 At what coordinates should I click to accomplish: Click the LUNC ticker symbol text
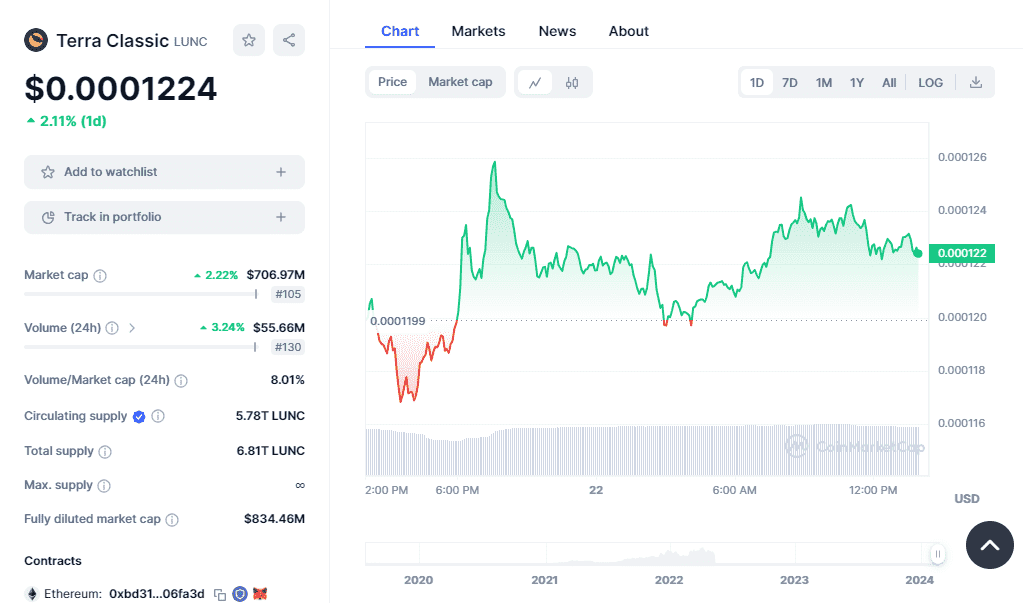(191, 42)
